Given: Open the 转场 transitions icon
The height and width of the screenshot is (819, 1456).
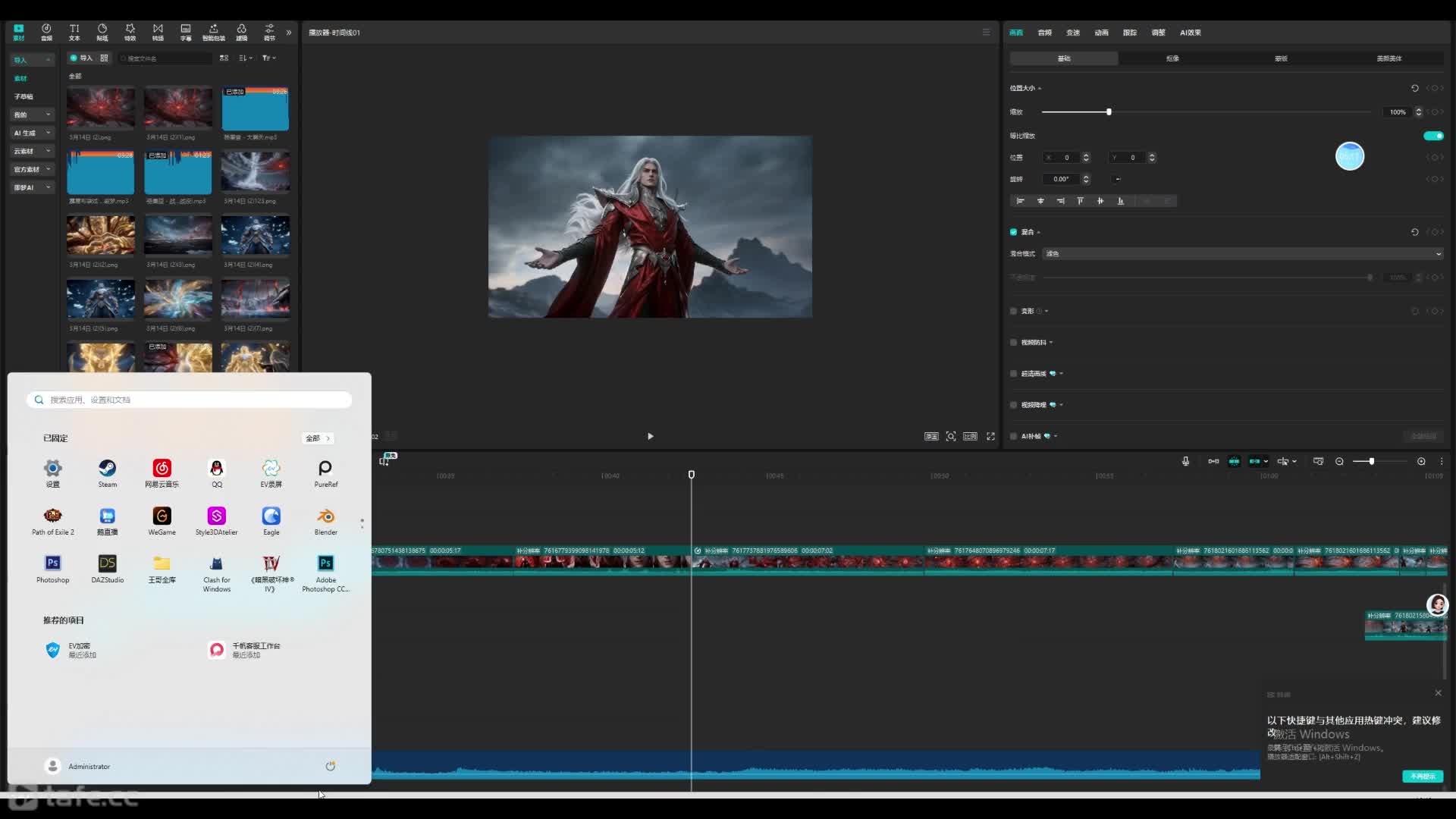Looking at the screenshot, I should [158, 32].
